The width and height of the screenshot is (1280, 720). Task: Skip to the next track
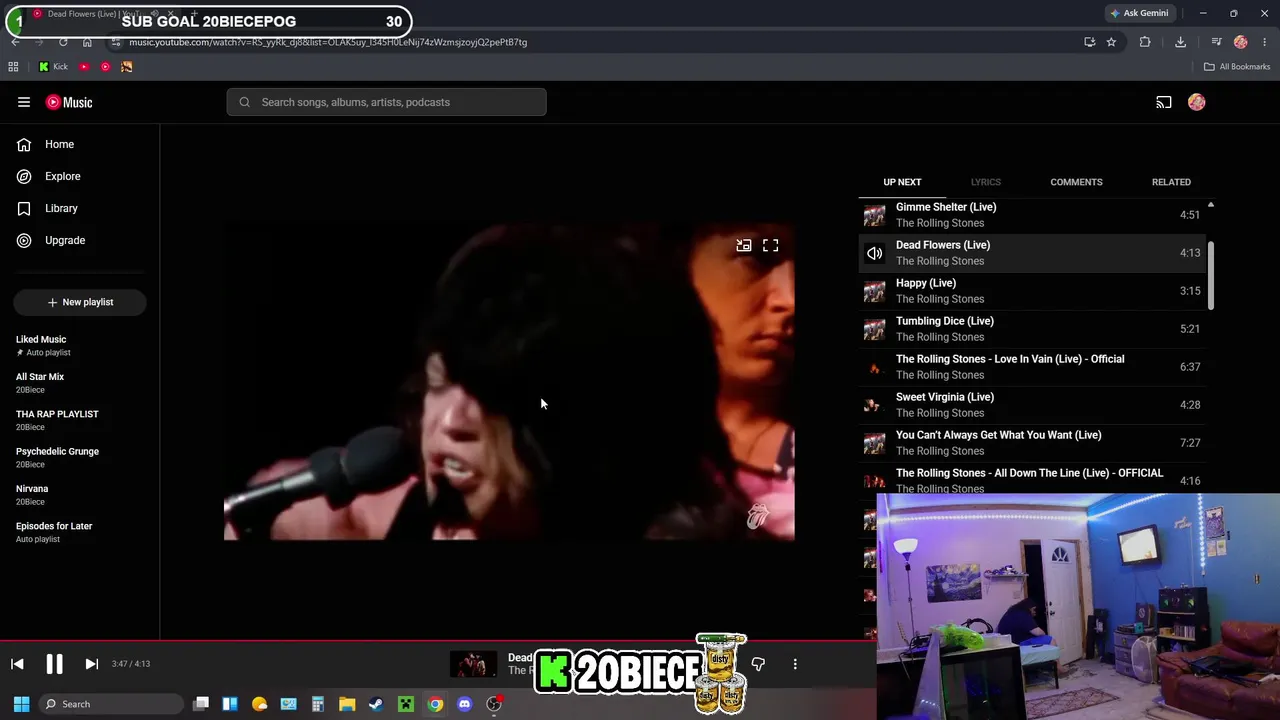pyautogui.click(x=91, y=664)
